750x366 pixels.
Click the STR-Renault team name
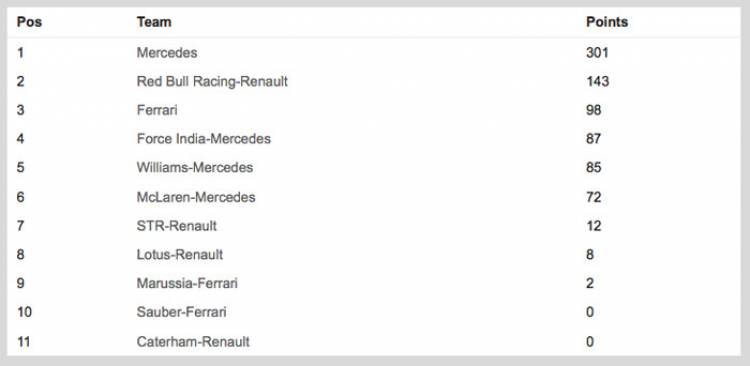coord(176,225)
